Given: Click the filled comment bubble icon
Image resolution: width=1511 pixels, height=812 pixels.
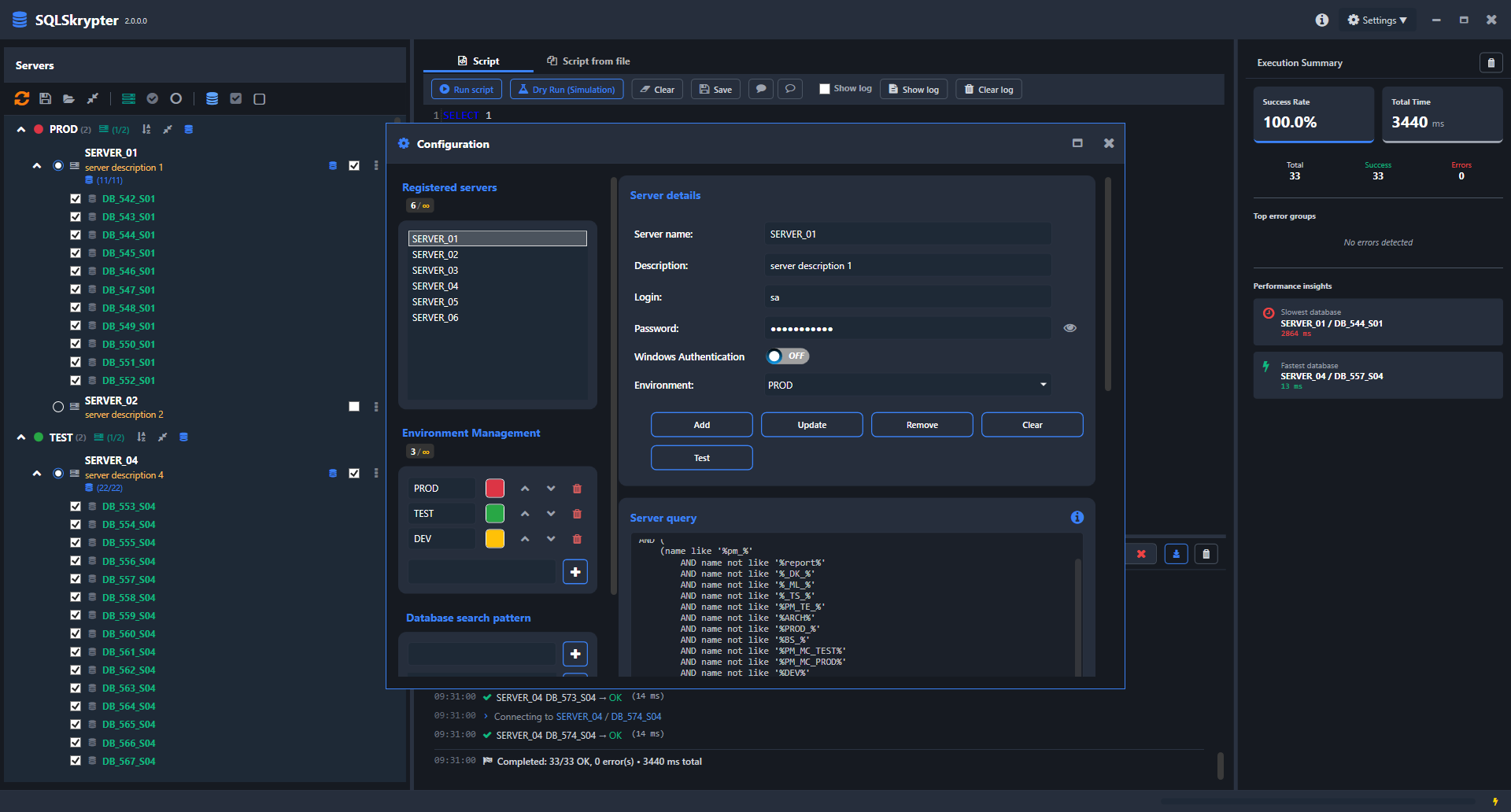Looking at the screenshot, I should click(761, 89).
